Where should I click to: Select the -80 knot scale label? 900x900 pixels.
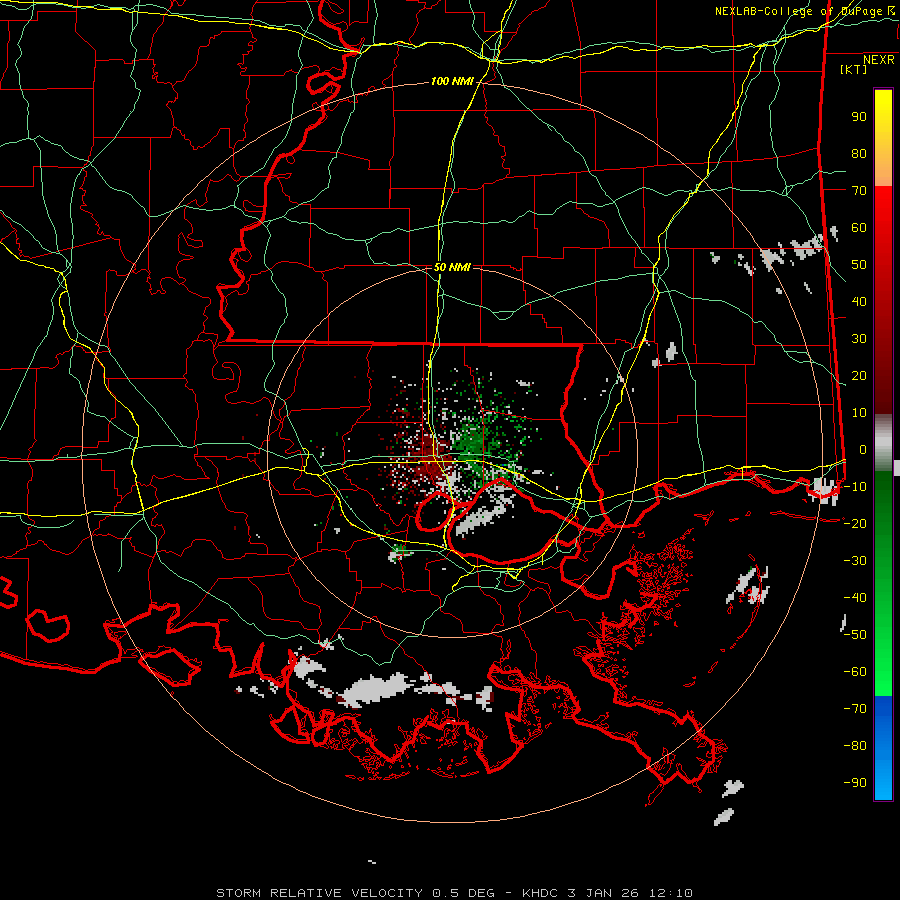[x=855, y=746]
